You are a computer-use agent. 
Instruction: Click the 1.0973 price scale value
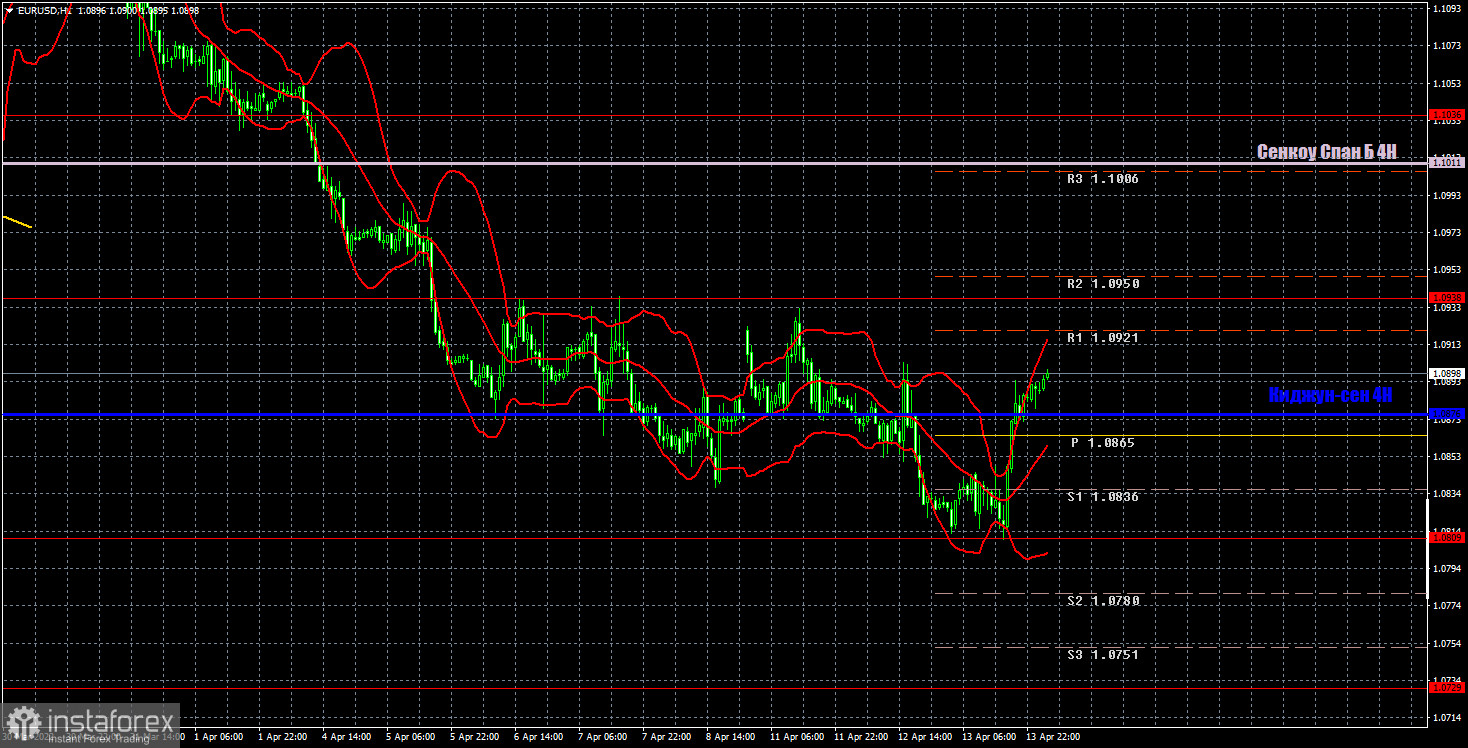1447,232
